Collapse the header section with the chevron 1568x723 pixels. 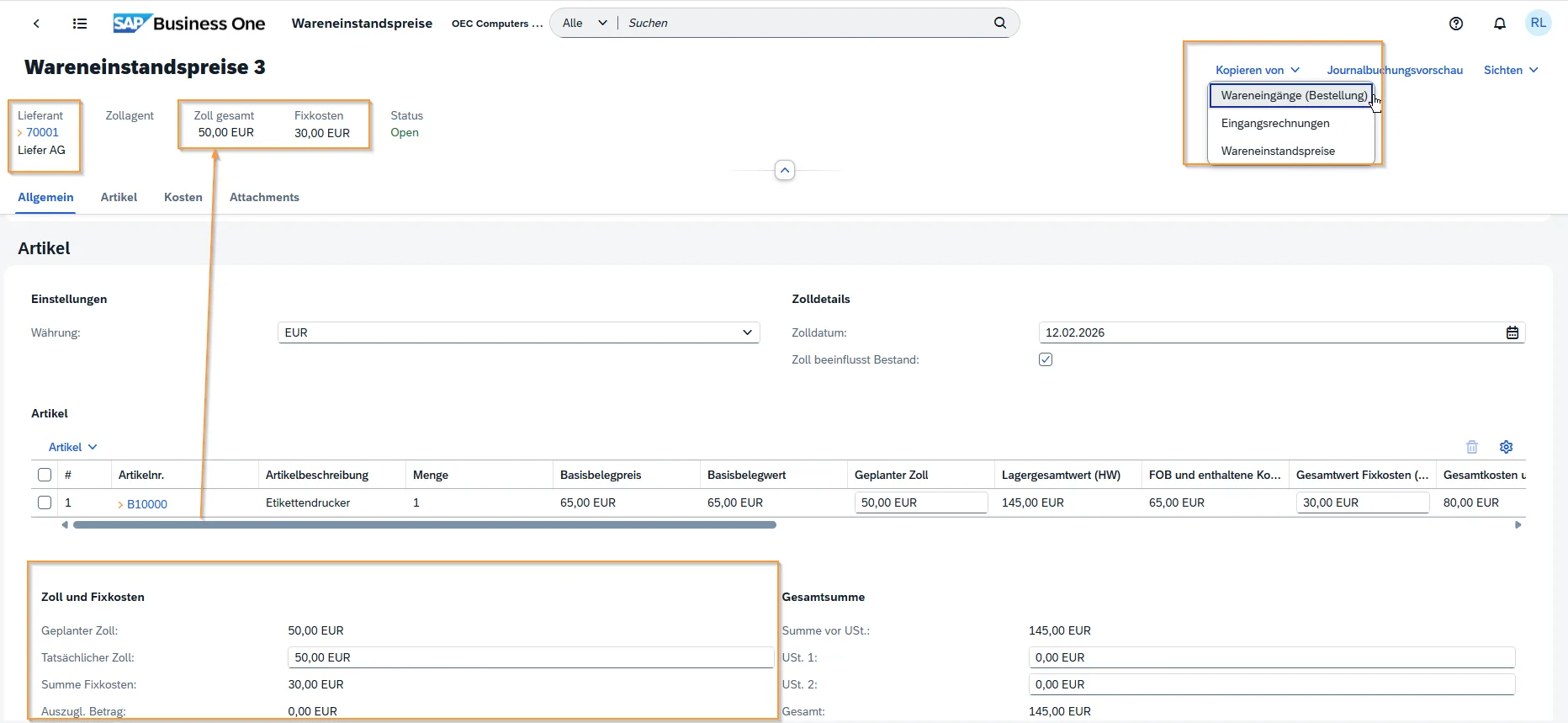pos(784,171)
